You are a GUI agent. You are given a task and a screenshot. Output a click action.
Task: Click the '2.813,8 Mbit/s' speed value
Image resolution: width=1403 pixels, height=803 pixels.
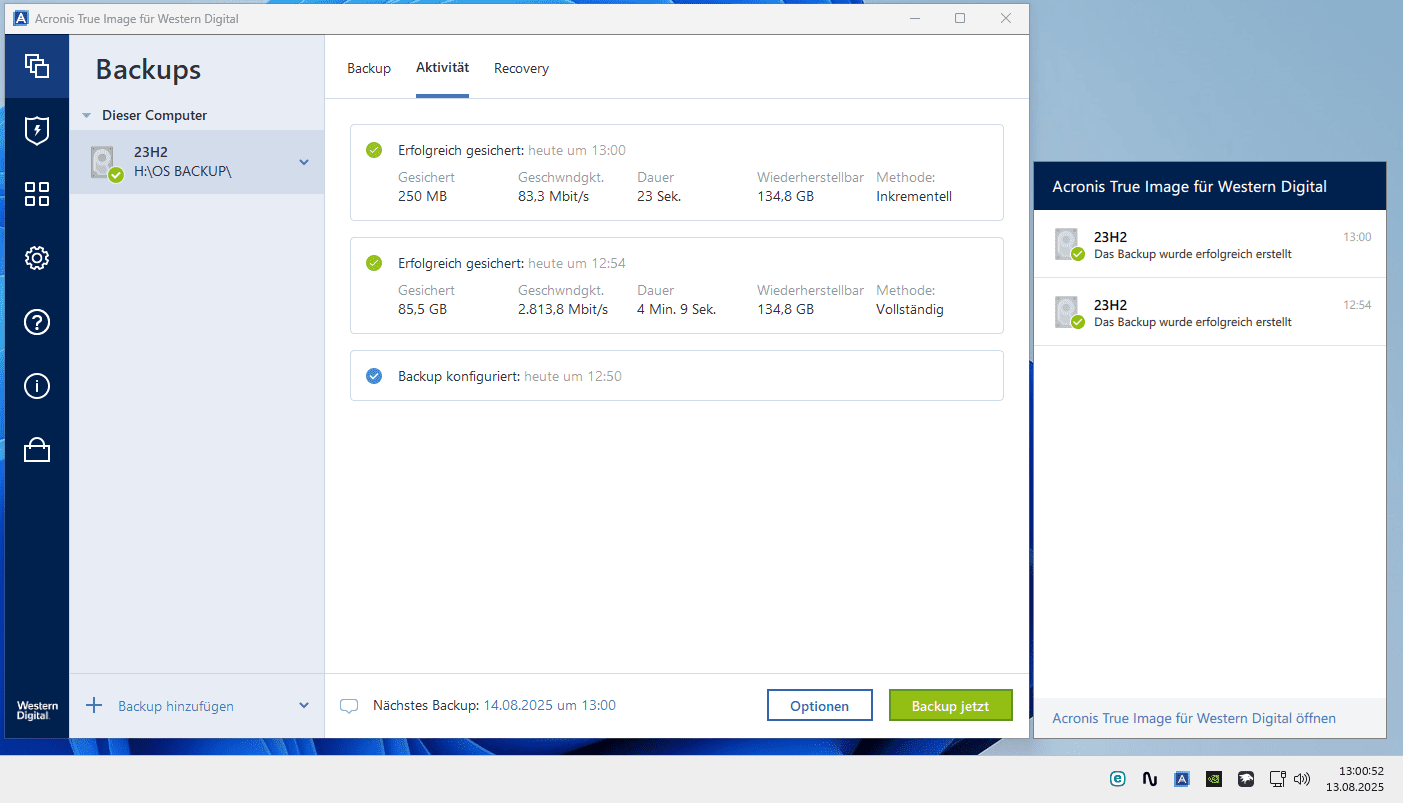coord(563,309)
